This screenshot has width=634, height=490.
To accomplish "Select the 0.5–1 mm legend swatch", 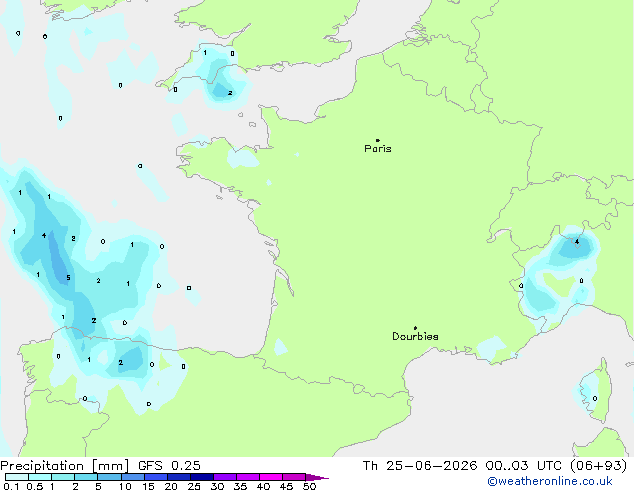I will click(x=40, y=477).
